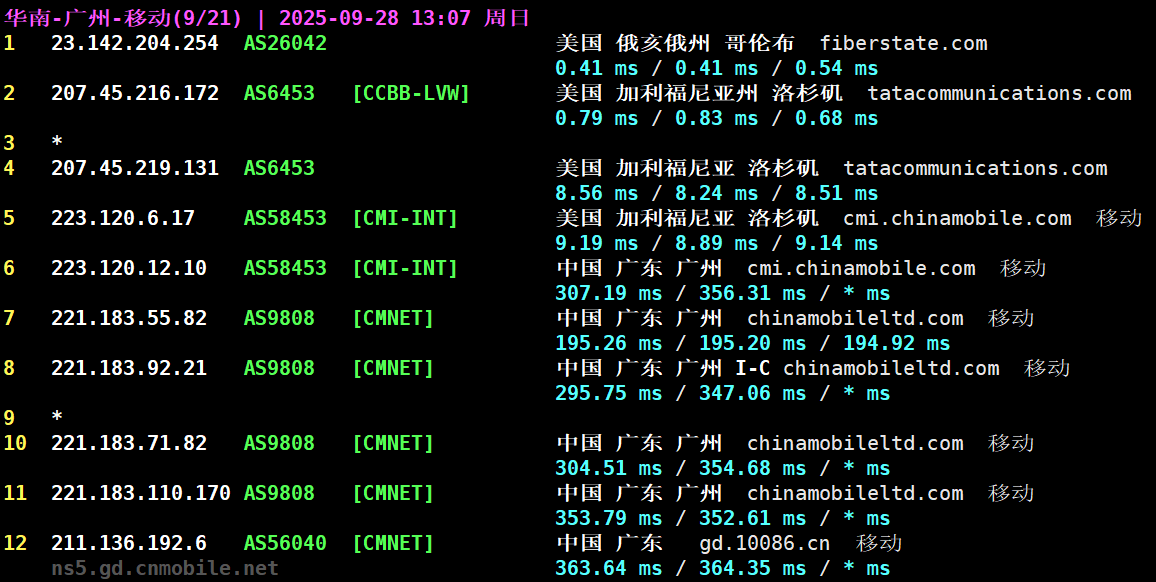The height and width of the screenshot is (582, 1156).
Task: Click the asterisk on hop 3
Action: (x=57, y=142)
